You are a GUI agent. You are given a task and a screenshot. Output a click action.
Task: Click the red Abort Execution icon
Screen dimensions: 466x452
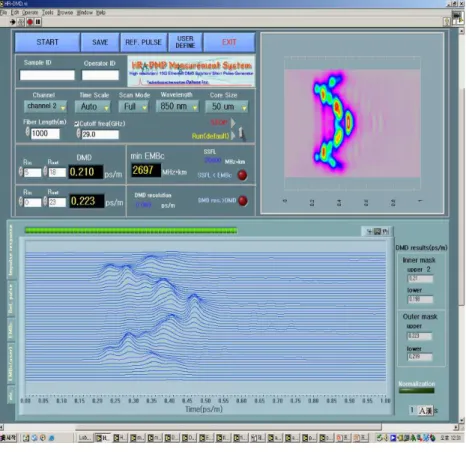point(30,22)
